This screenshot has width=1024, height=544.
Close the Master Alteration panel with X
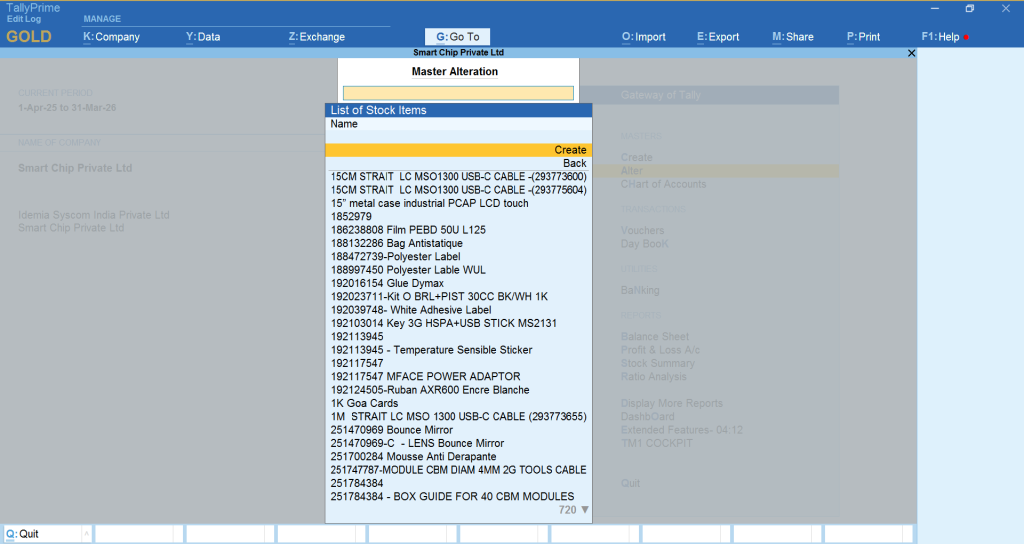[x=910, y=53]
